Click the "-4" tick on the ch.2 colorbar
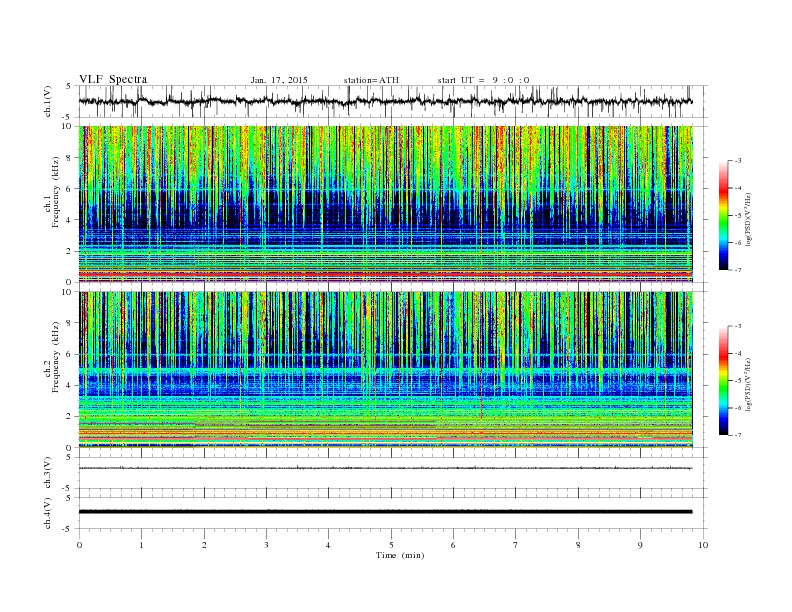Viewport: 792px width, 612px height. tap(738, 353)
